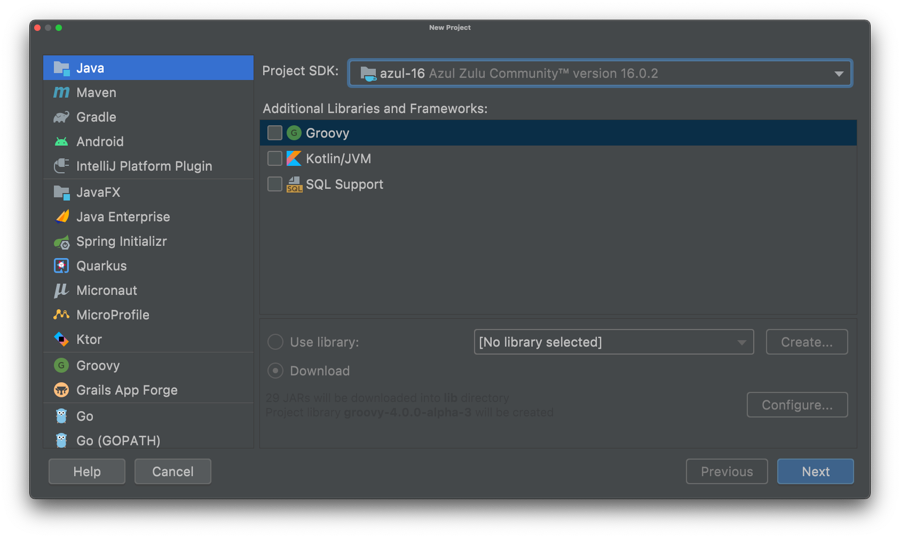This screenshot has height=538, width=900.
Task: Click the Grails App Forge label text
Action: (x=127, y=390)
